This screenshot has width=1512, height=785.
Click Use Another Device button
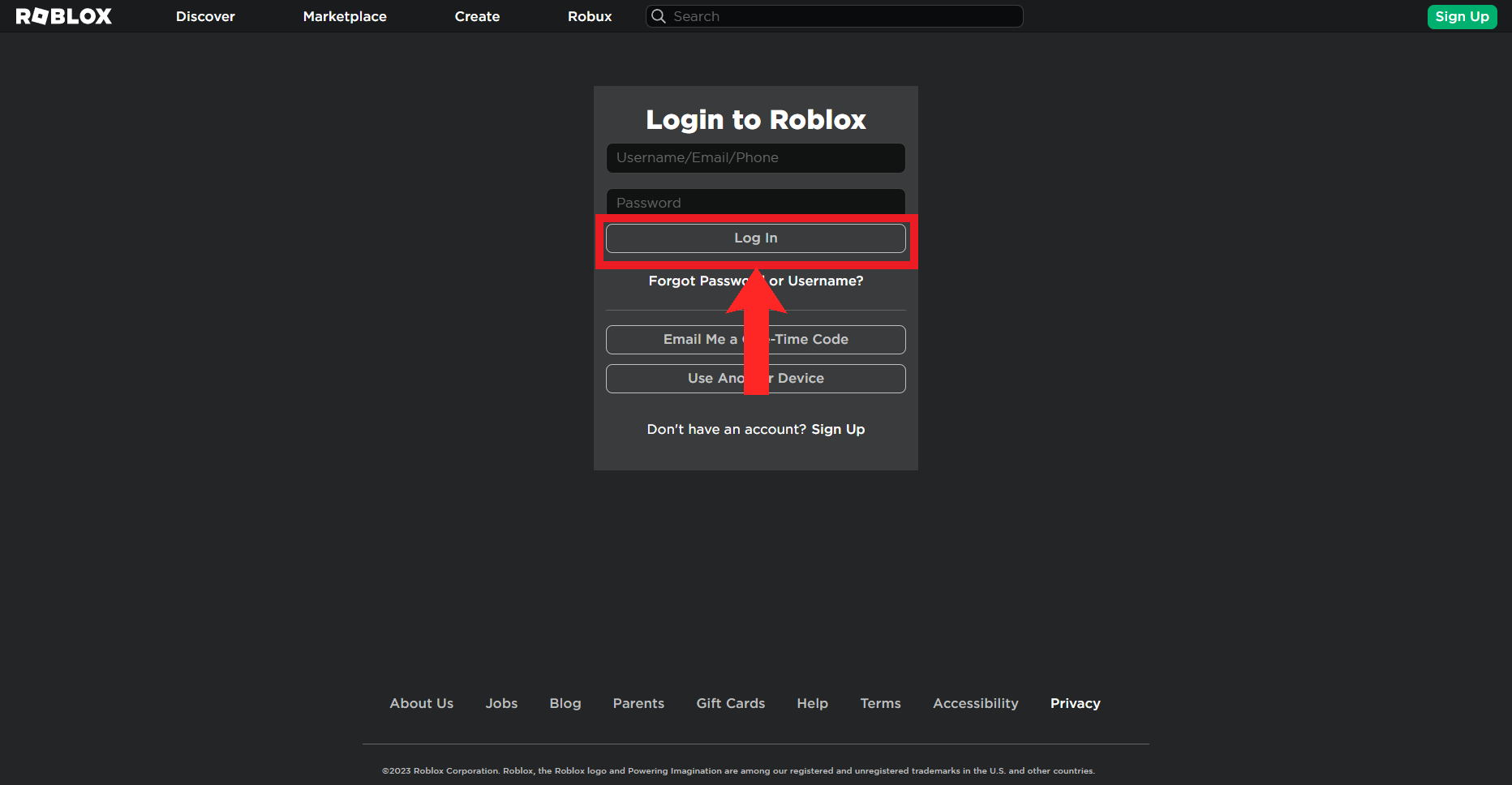click(x=756, y=379)
